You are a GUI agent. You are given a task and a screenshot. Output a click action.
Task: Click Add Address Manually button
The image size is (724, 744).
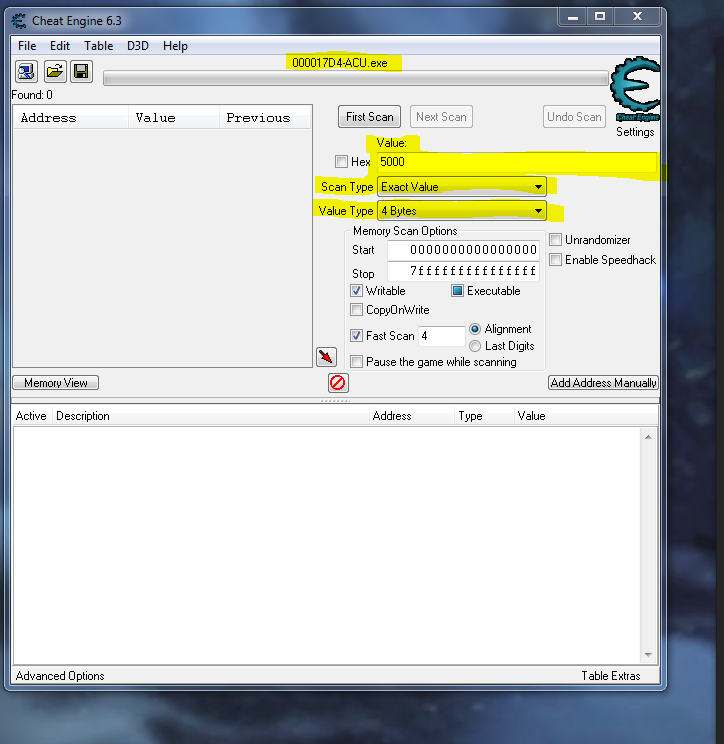point(603,383)
